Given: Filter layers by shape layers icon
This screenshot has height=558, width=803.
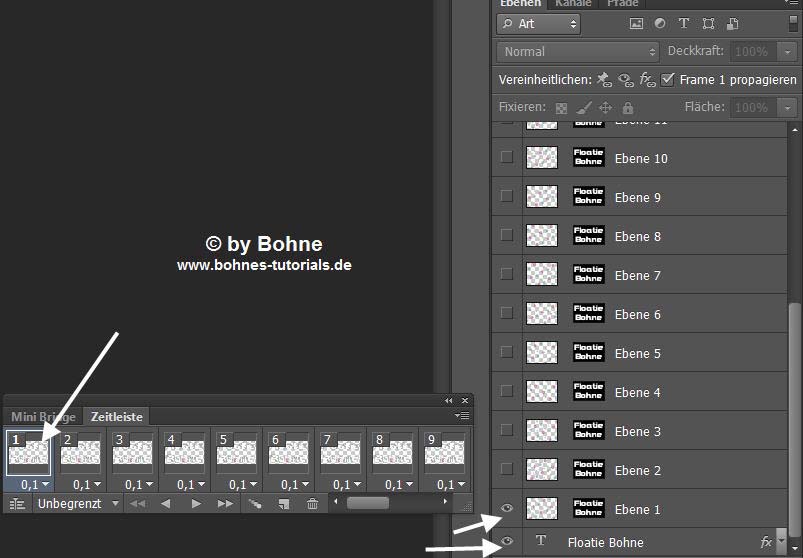Looking at the screenshot, I should point(708,23).
